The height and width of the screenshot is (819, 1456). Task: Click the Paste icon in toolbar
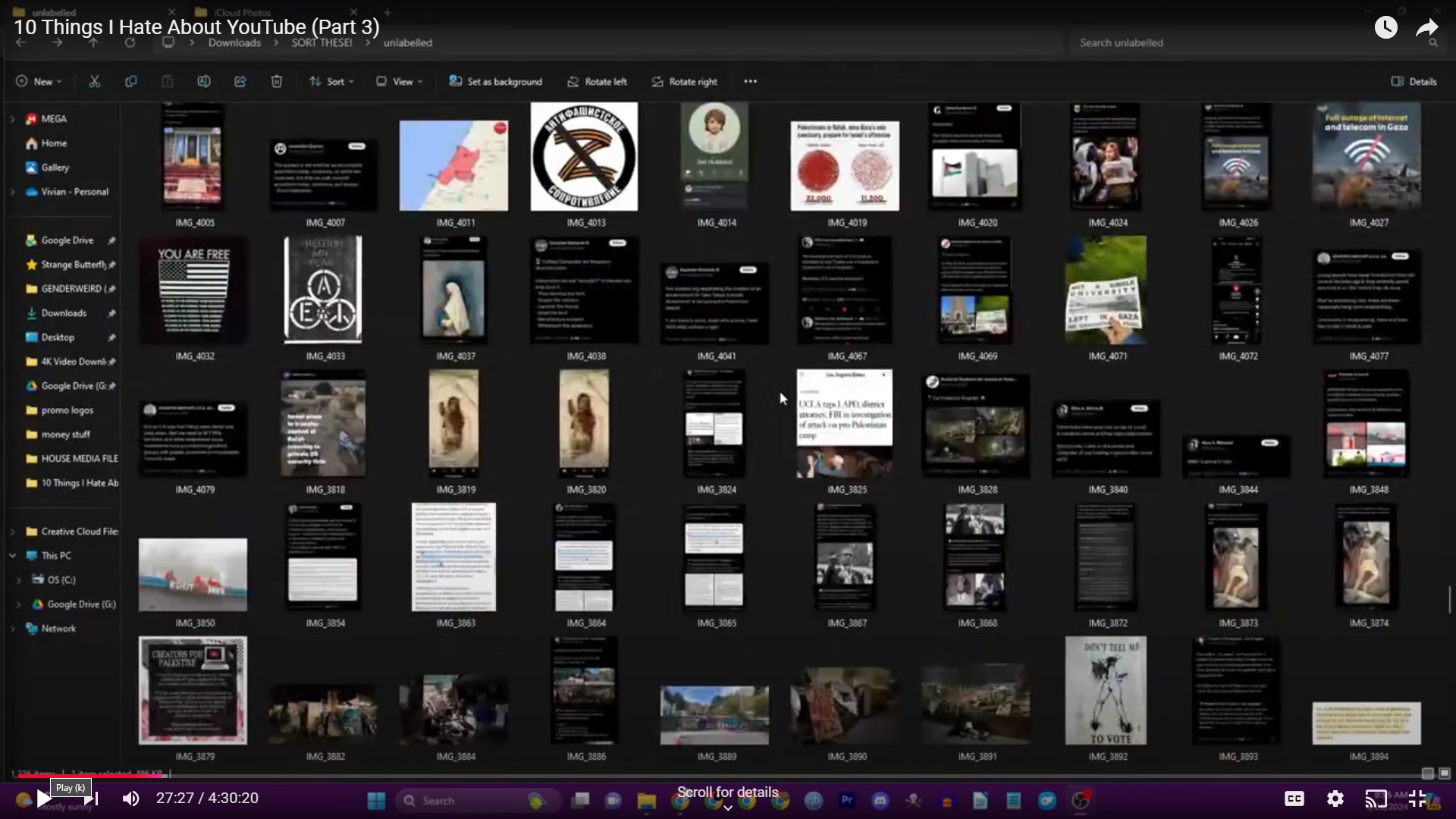point(168,81)
